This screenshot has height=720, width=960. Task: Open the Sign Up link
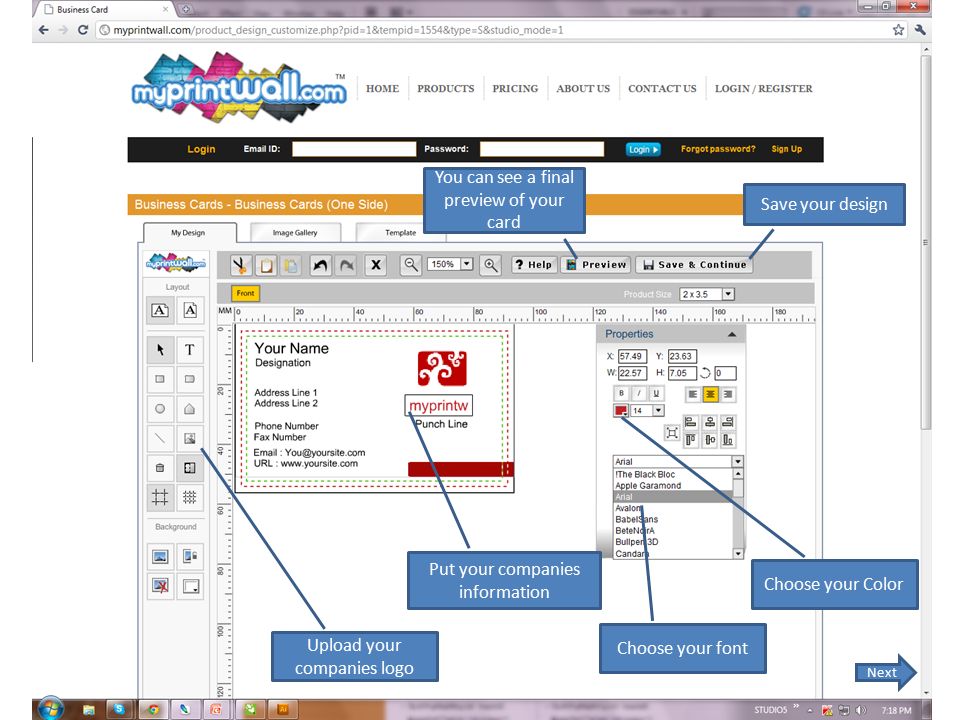(x=786, y=149)
